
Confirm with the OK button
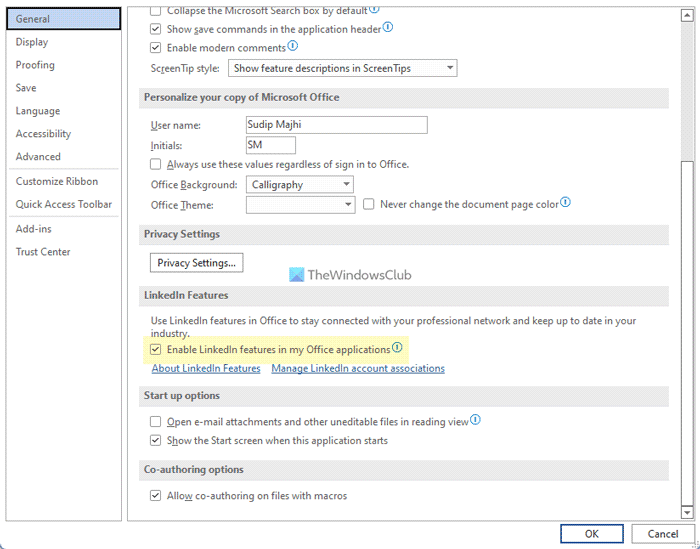coord(592,534)
